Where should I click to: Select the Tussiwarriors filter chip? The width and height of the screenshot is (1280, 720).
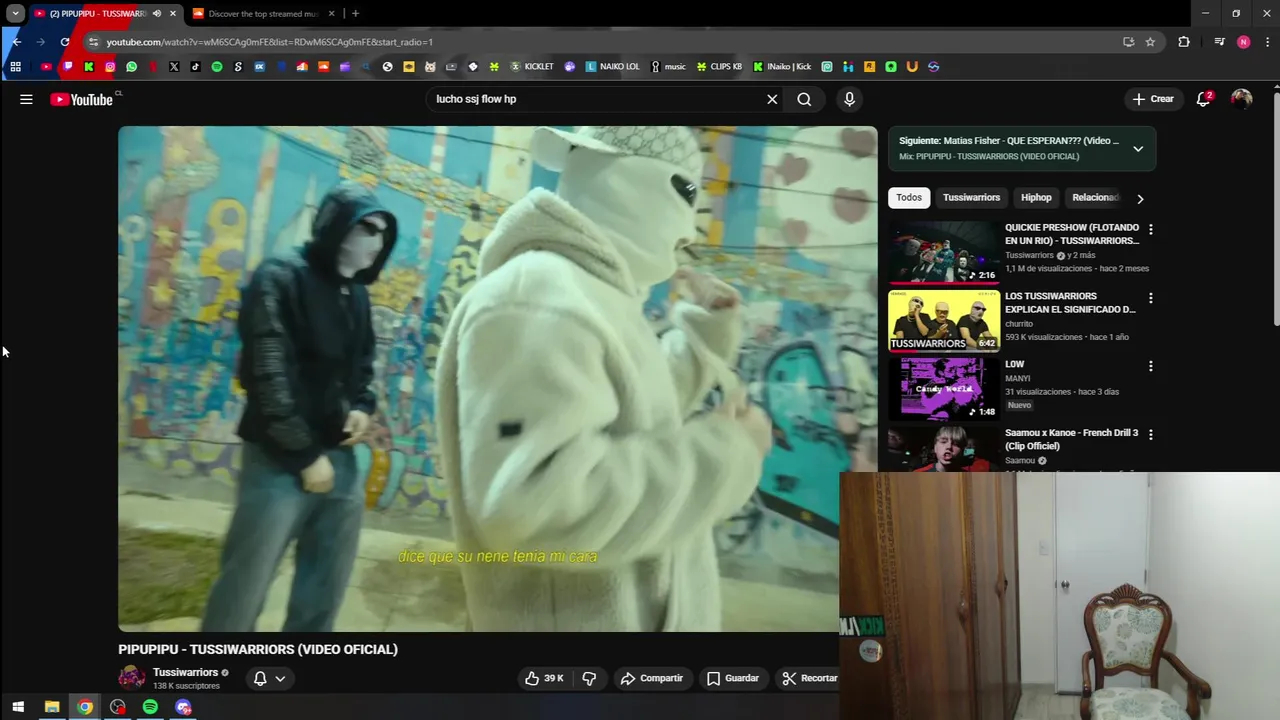pos(971,198)
